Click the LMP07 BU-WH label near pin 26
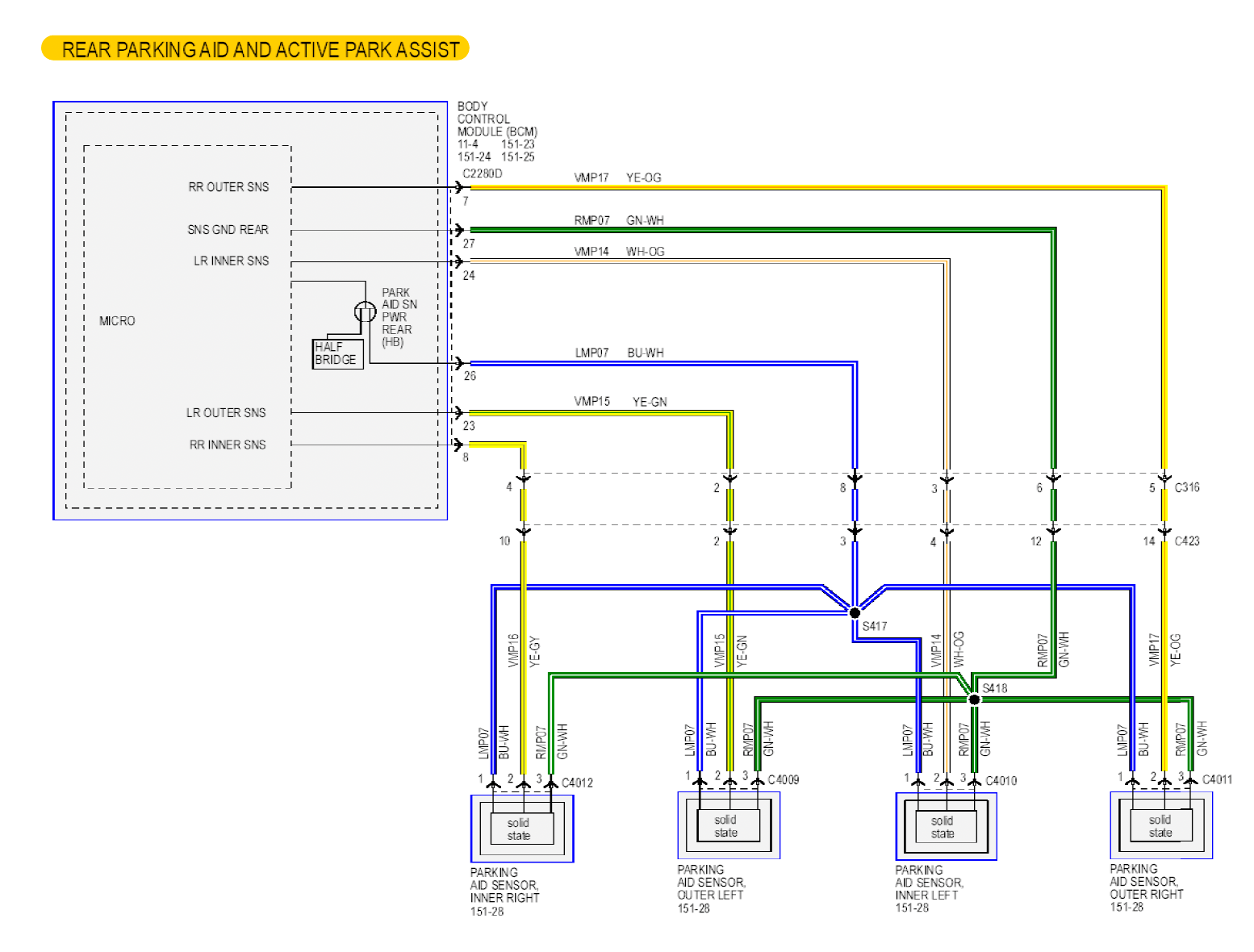Screen dimensions: 1254x952 click(619, 353)
